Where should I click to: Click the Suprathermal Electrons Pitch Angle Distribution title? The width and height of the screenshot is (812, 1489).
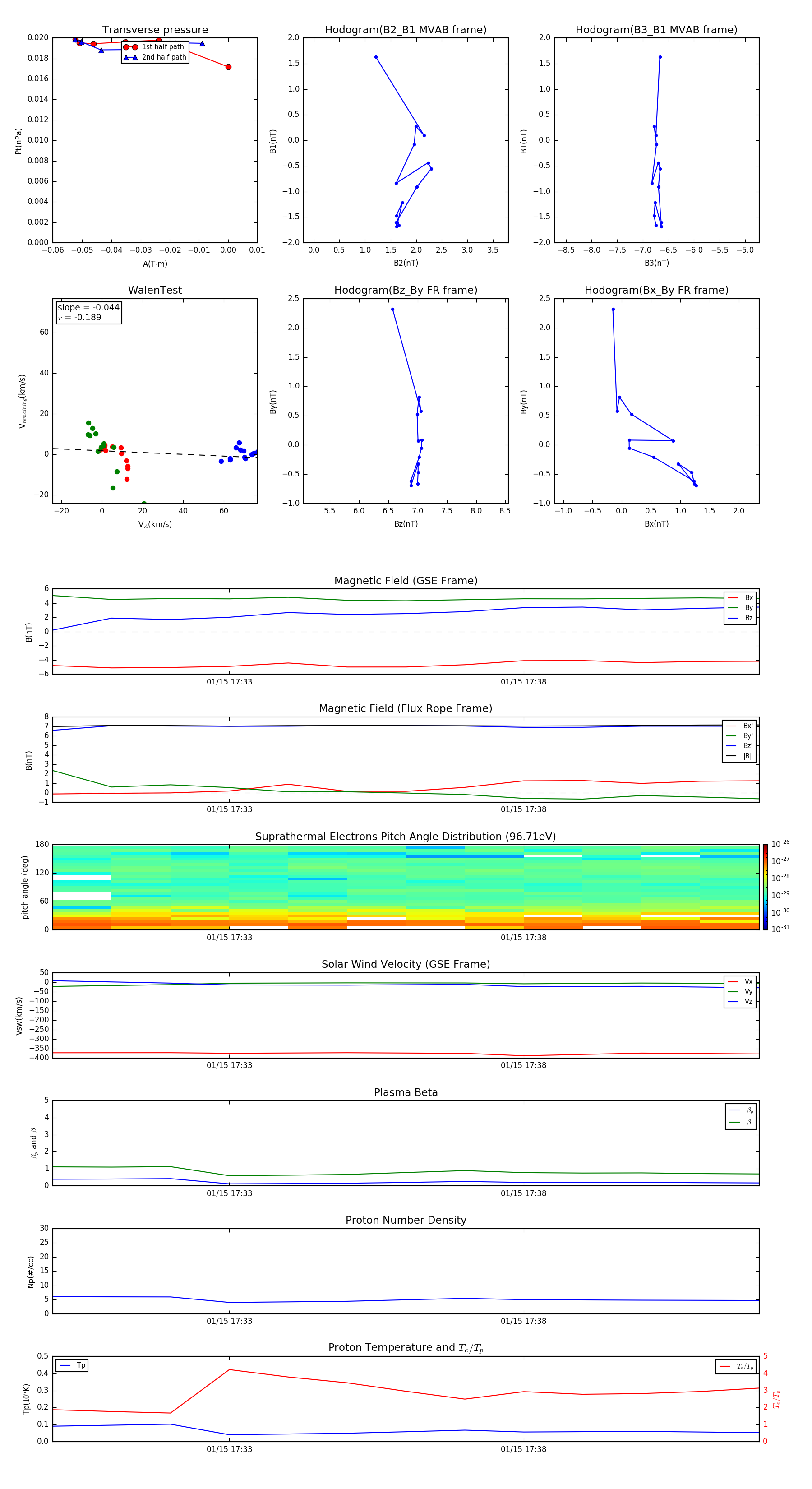[405, 837]
